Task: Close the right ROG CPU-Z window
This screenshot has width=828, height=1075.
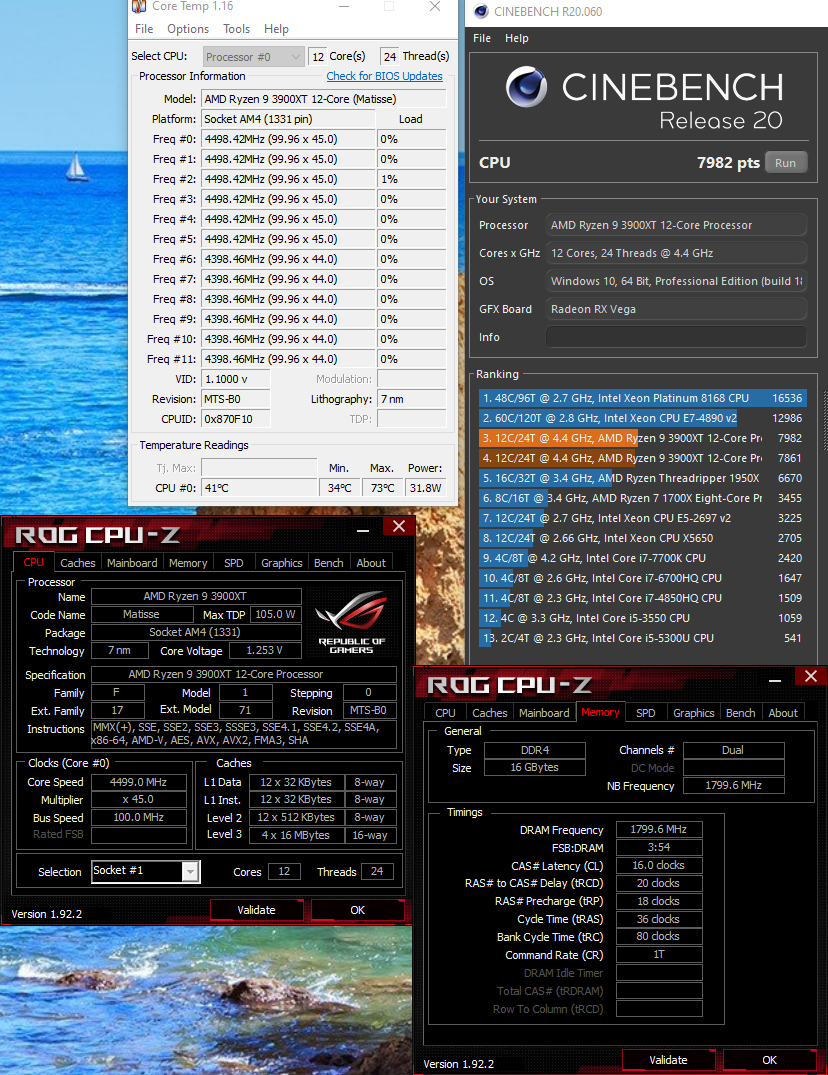Action: 811,677
